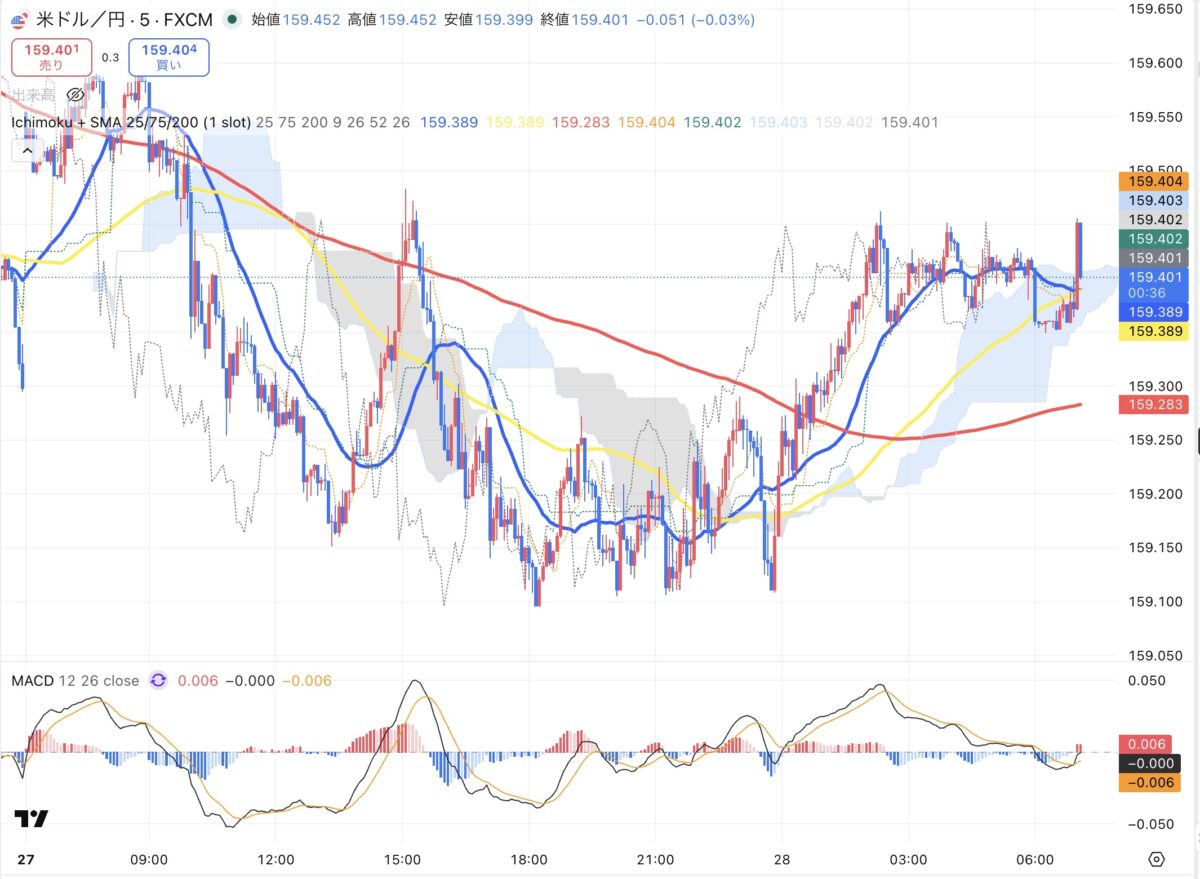Viewport: 1200px width, 879px height.
Task: Click the yellow 159.389 price label
Action: pyautogui.click(x=1156, y=331)
